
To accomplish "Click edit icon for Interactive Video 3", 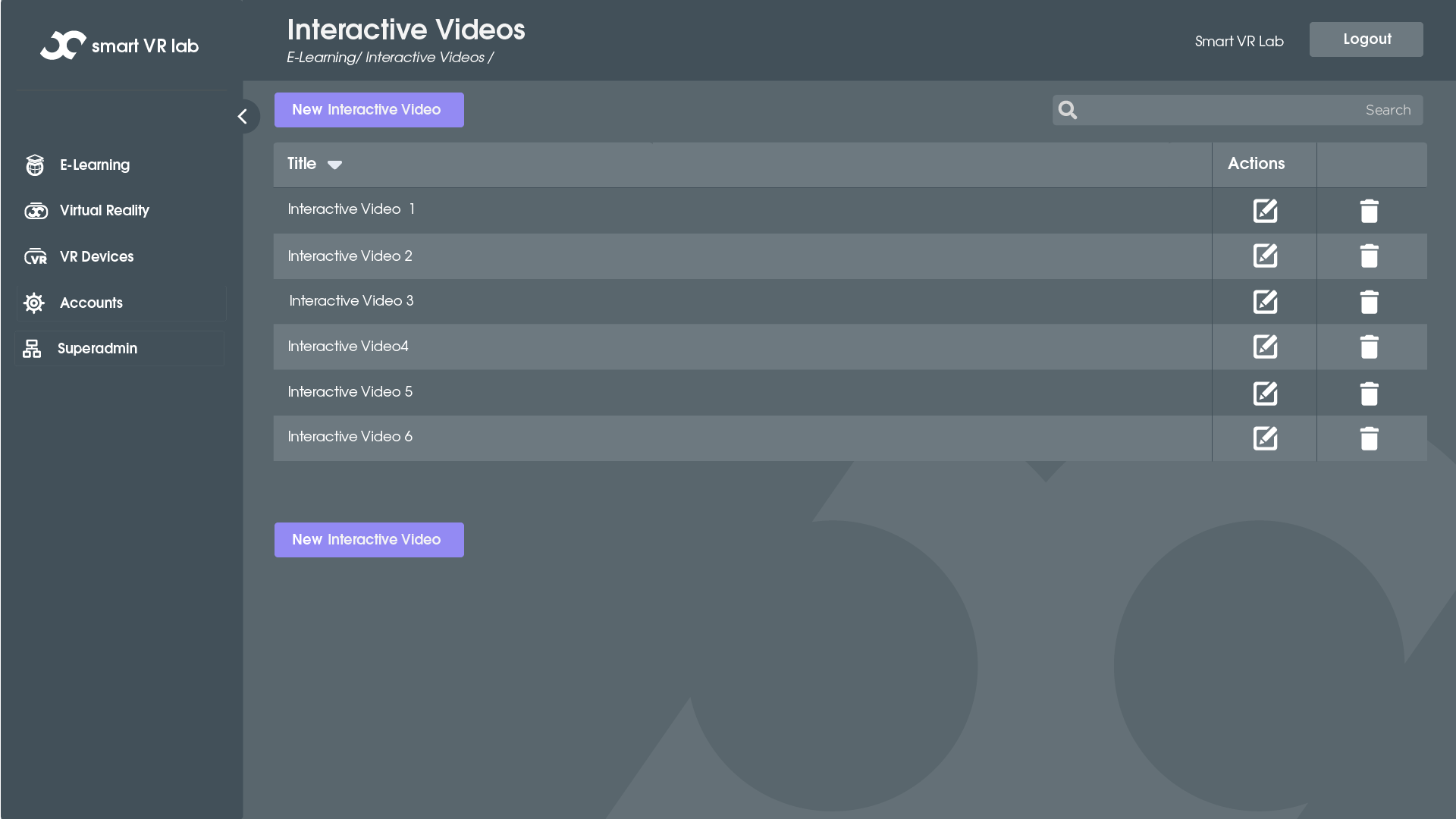I will (x=1265, y=302).
